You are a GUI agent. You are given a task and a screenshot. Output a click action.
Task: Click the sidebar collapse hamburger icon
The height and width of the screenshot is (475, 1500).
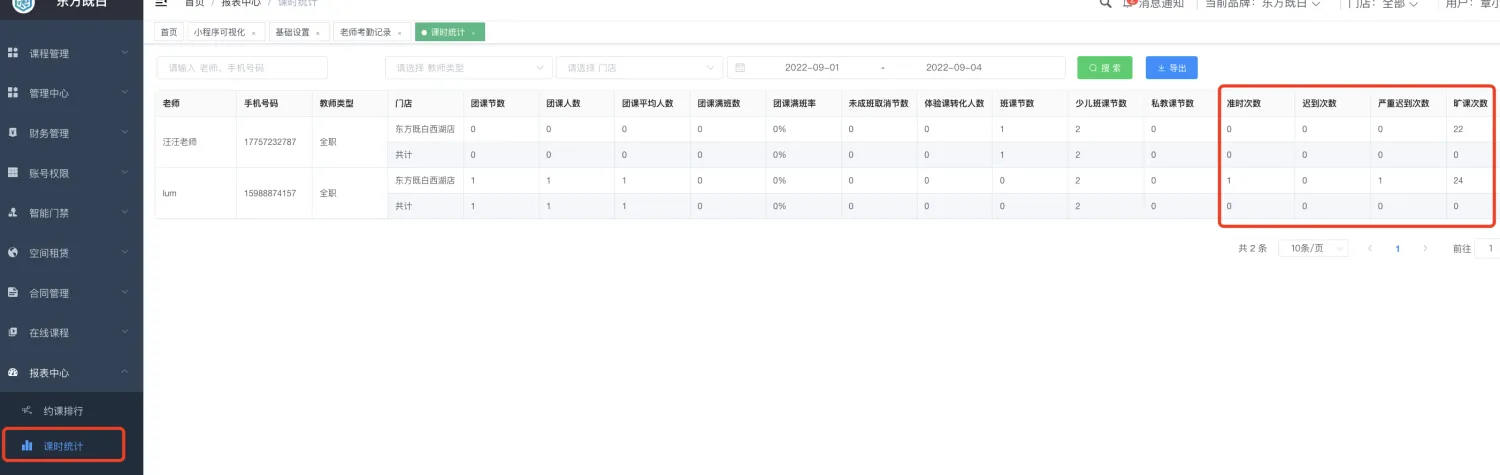161,3
